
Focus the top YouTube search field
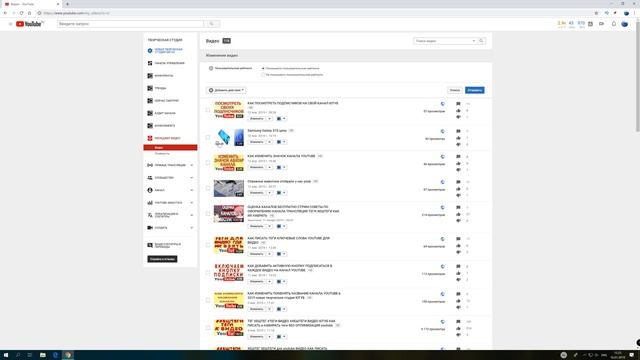(x=130, y=24)
